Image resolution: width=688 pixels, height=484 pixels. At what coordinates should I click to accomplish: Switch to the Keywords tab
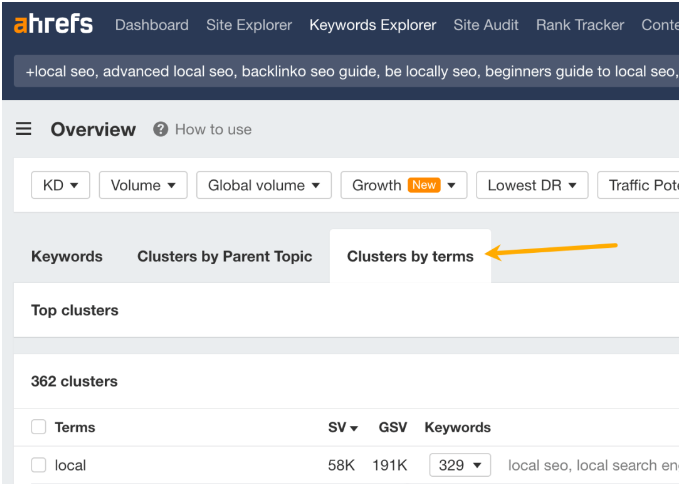(67, 256)
